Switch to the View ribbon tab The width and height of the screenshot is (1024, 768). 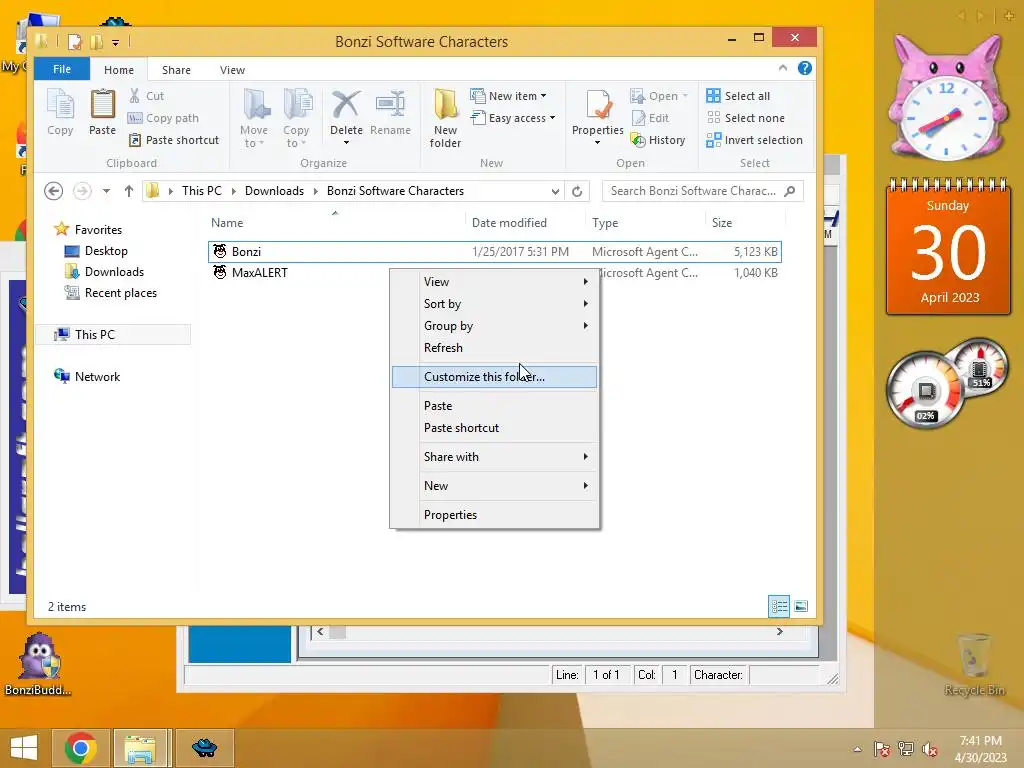coord(232,70)
